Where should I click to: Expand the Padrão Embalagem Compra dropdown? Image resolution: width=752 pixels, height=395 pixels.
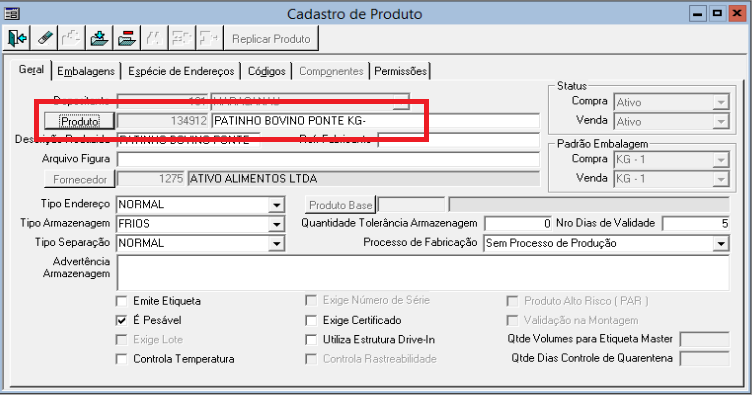(x=720, y=160)
